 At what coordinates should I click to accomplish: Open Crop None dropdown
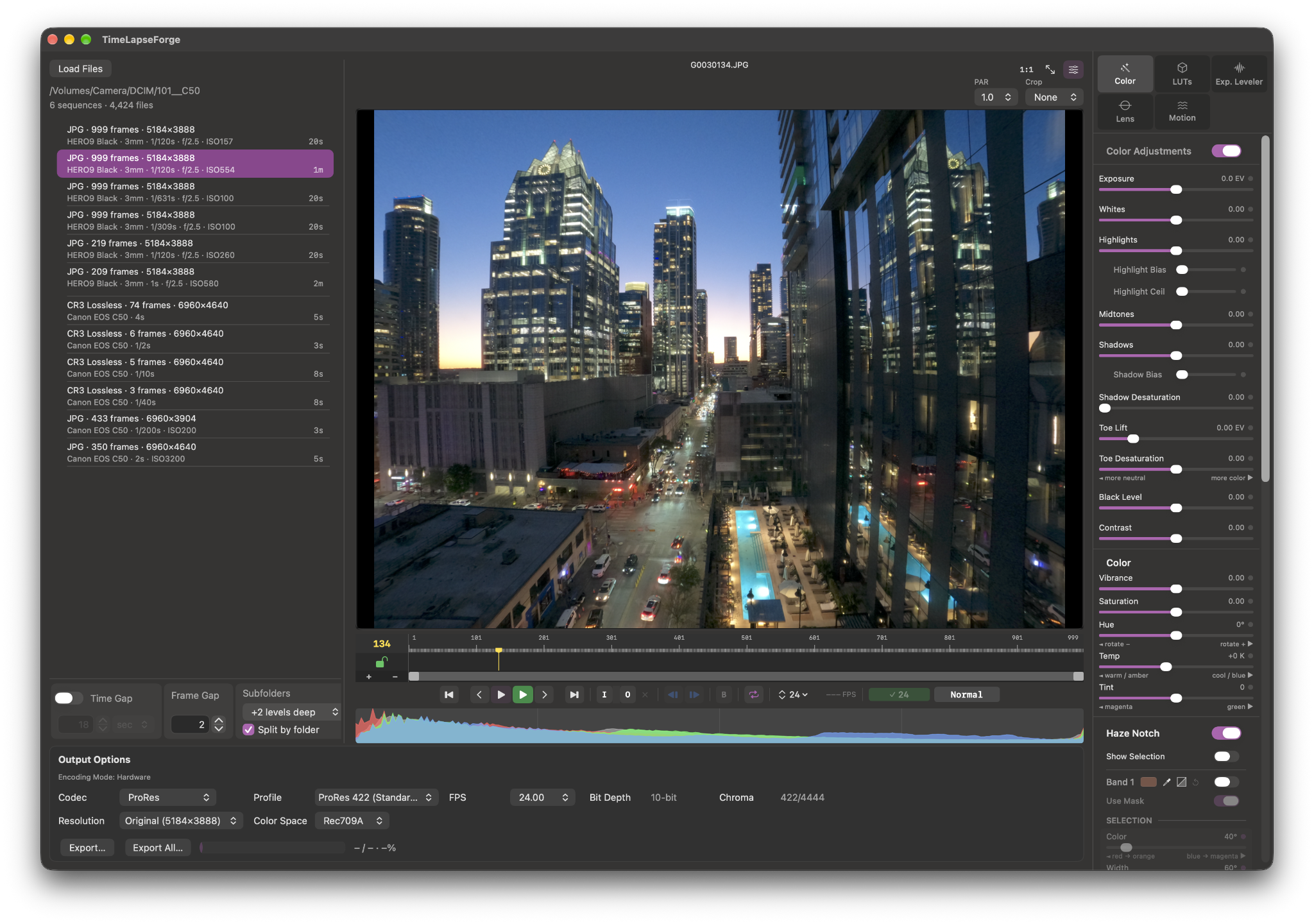coord(1054,97)
